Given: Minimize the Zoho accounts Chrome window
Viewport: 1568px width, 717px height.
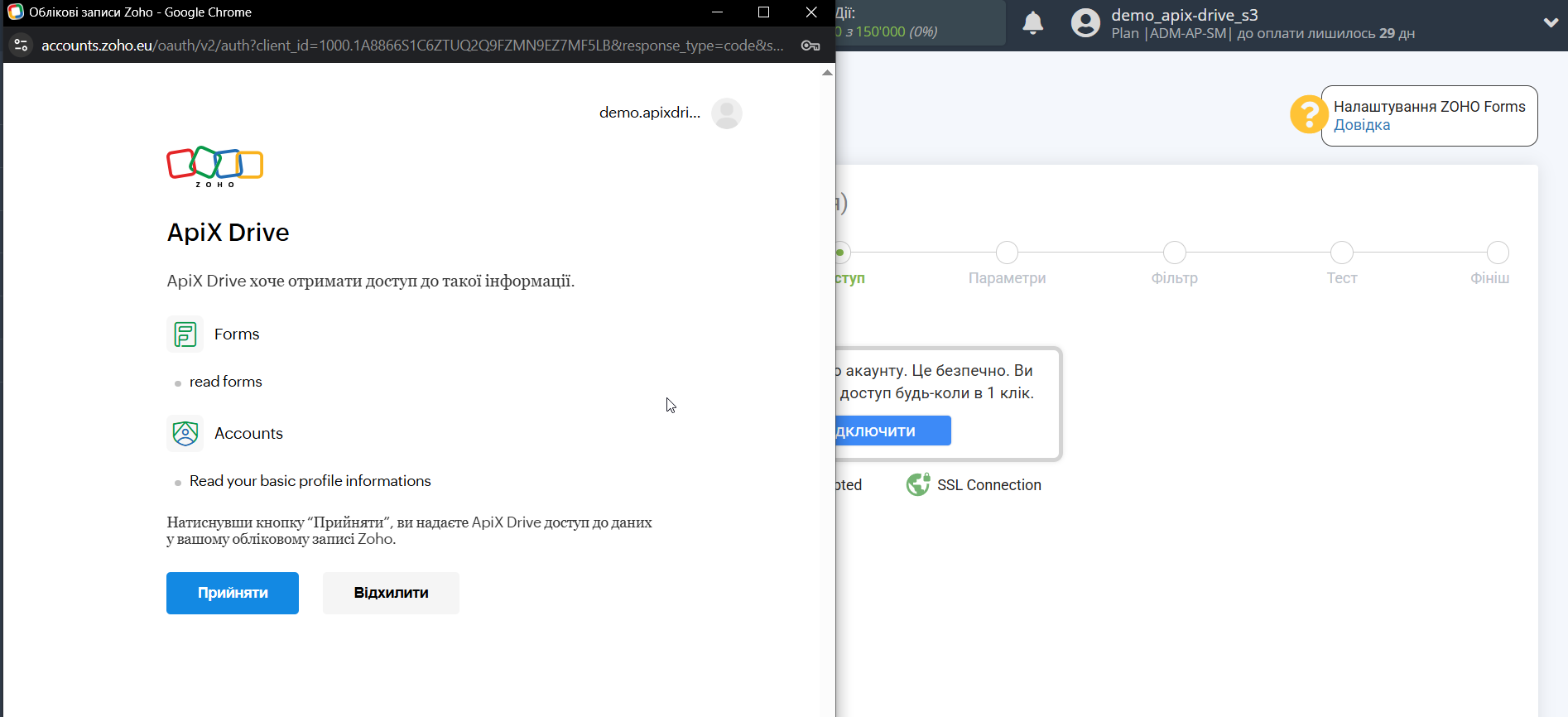Looking at the screenshot, I should pos(717,12).
